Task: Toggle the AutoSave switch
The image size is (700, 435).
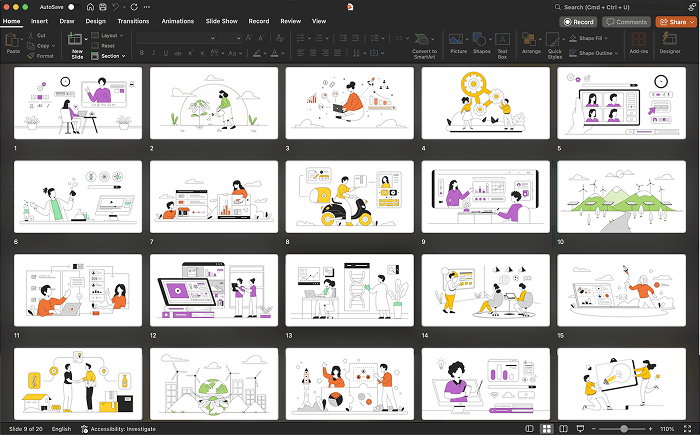Action: point(74,7)
